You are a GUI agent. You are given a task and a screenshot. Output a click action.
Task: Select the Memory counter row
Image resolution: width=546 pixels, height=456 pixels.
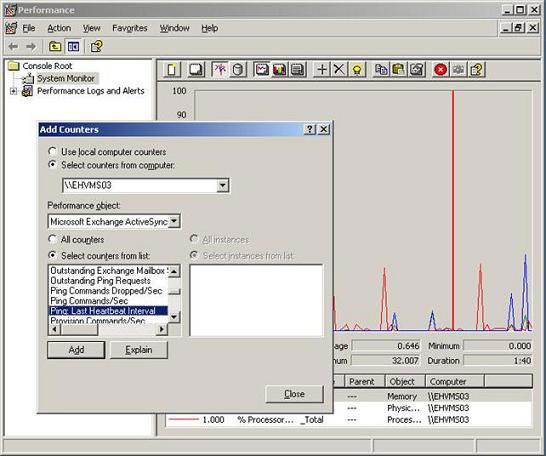click(432, 396)
